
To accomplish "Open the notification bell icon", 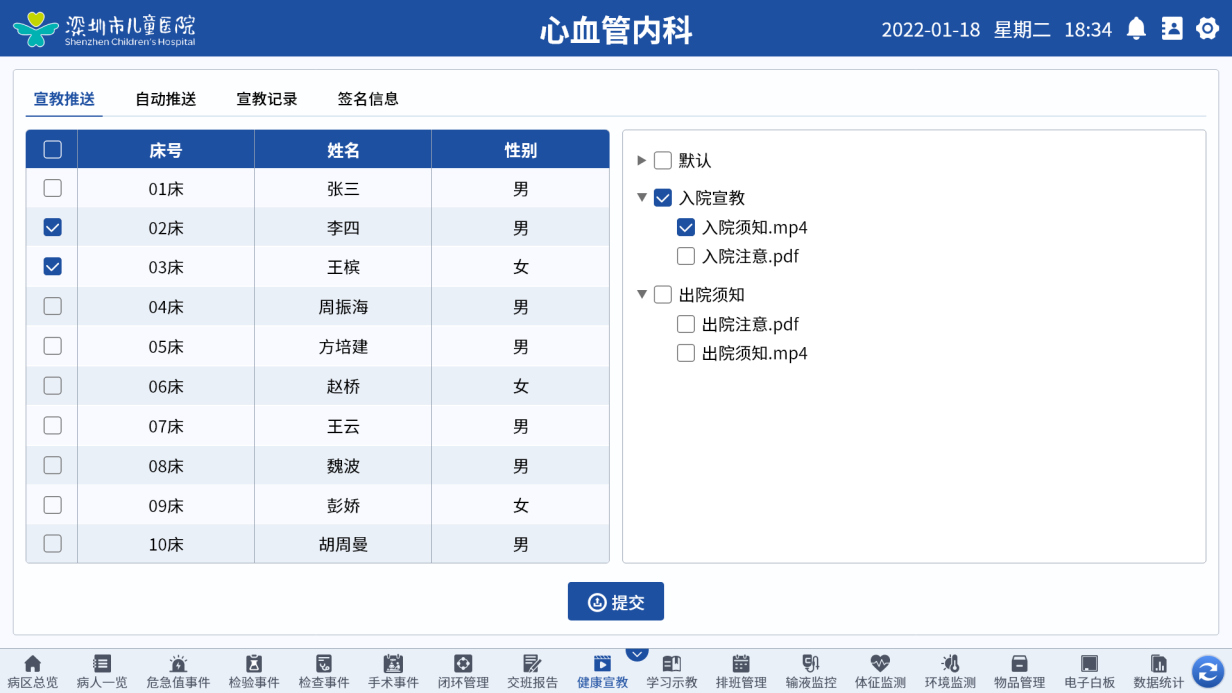I will point(1136,29).
